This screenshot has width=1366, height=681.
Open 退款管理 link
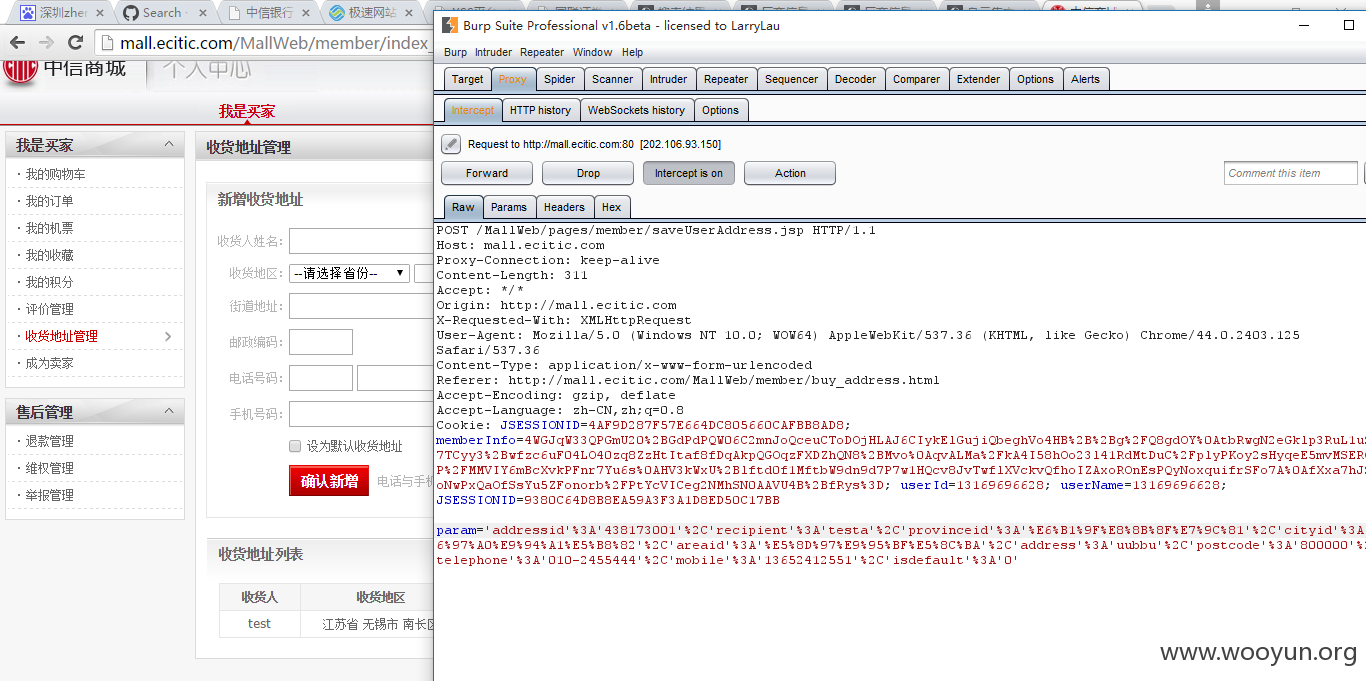point(49,441)
